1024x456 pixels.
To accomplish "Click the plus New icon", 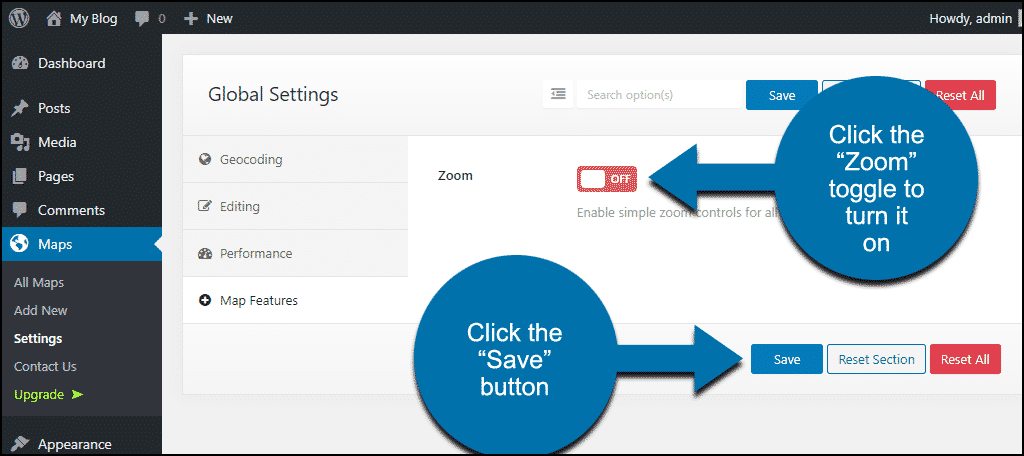I will 191,18.
